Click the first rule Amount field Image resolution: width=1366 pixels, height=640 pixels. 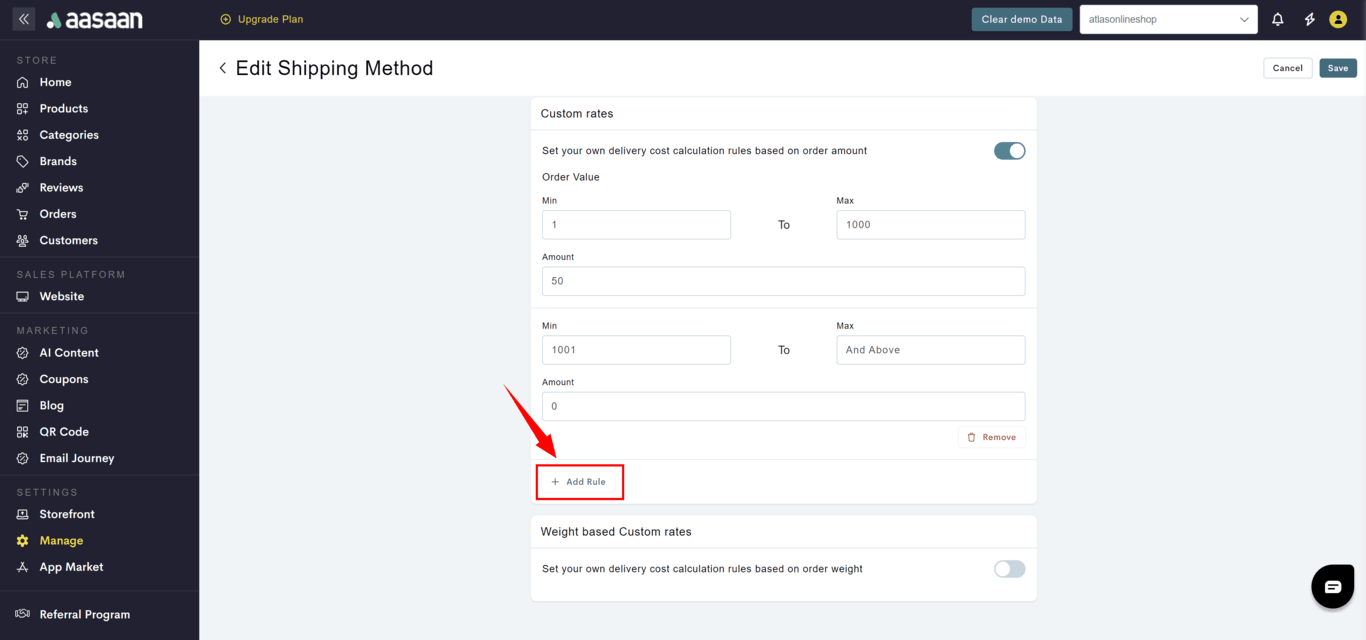click(x=783, y=281)
